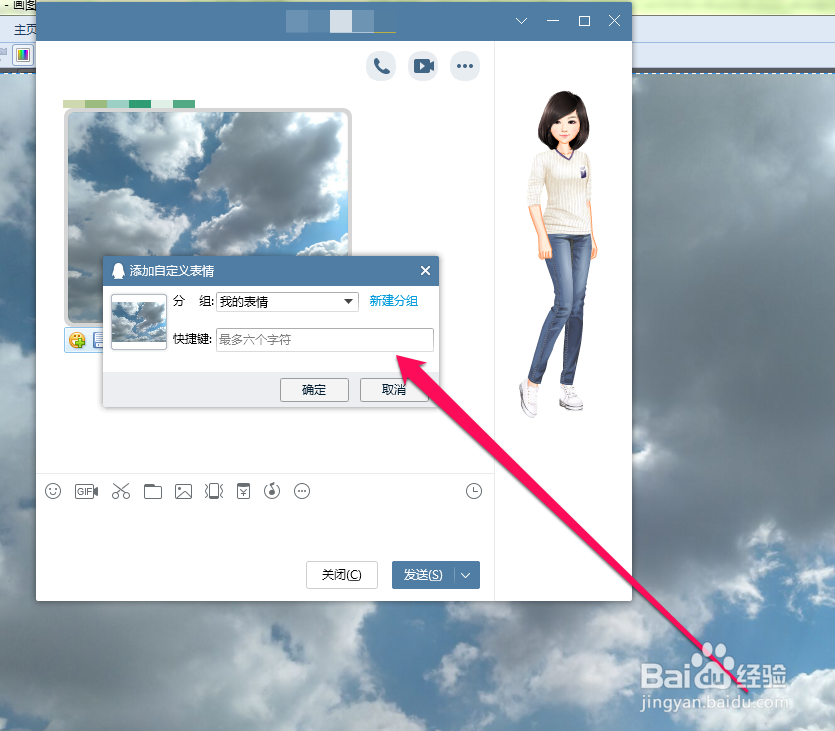Viewport: 835px width, 731px height.
Task: Open more options with the three-dots icon
Action: (465, 66)
